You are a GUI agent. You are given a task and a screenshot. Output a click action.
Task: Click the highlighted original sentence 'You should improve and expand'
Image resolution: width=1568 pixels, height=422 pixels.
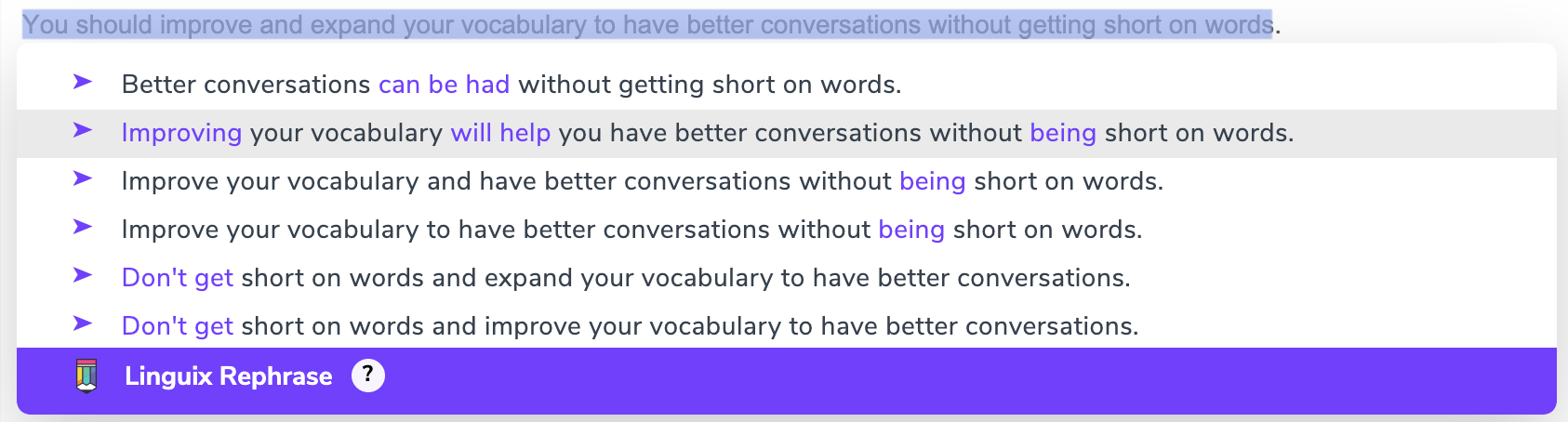647,24
